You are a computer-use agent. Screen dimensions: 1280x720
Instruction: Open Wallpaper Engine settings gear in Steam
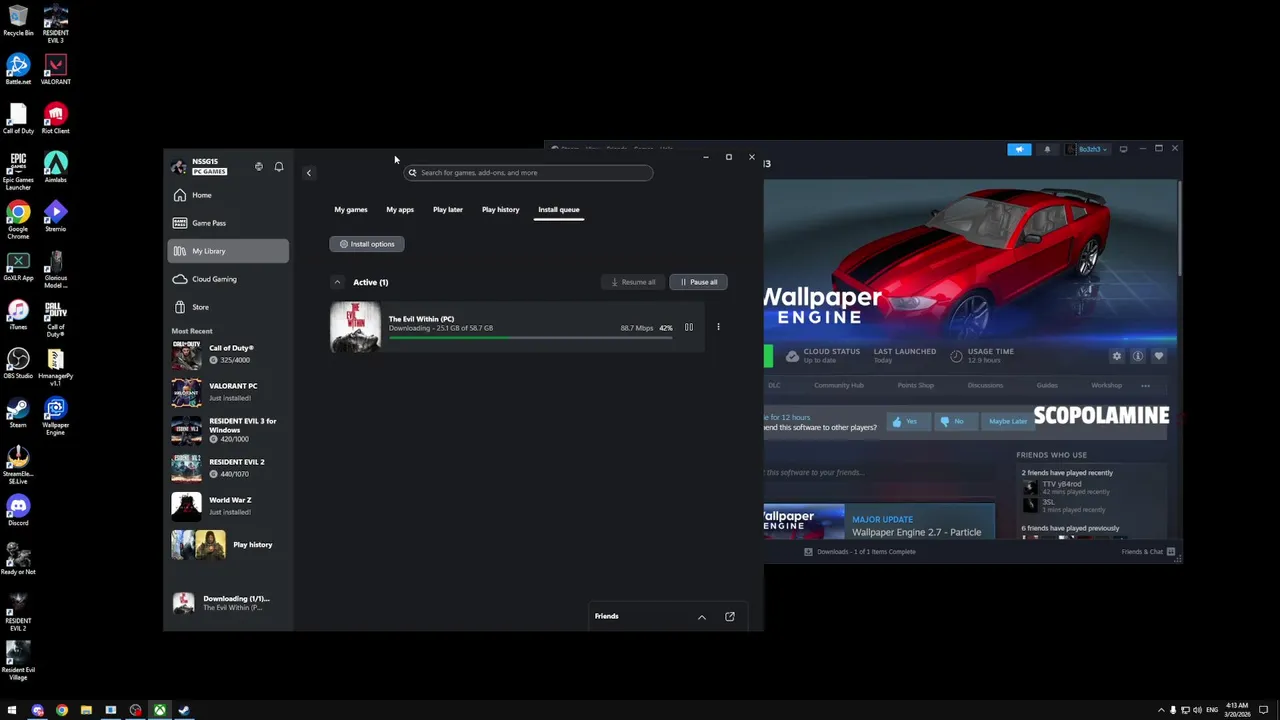(x=1117, y=356)
